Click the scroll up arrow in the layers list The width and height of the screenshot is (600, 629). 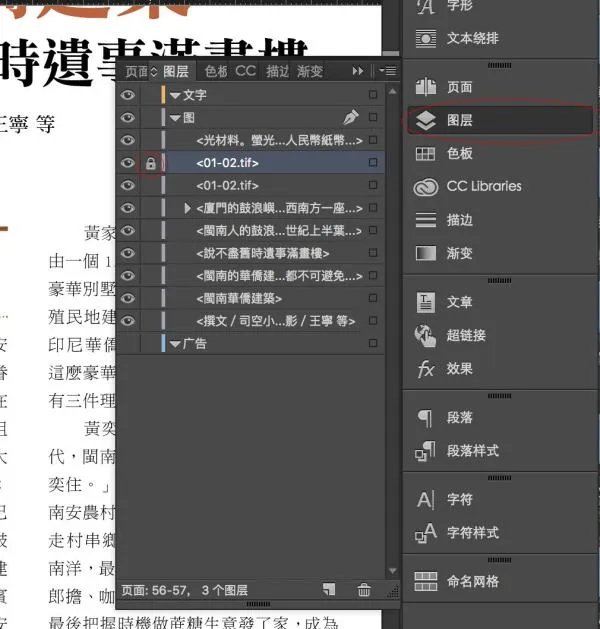(x=393, y=91)
